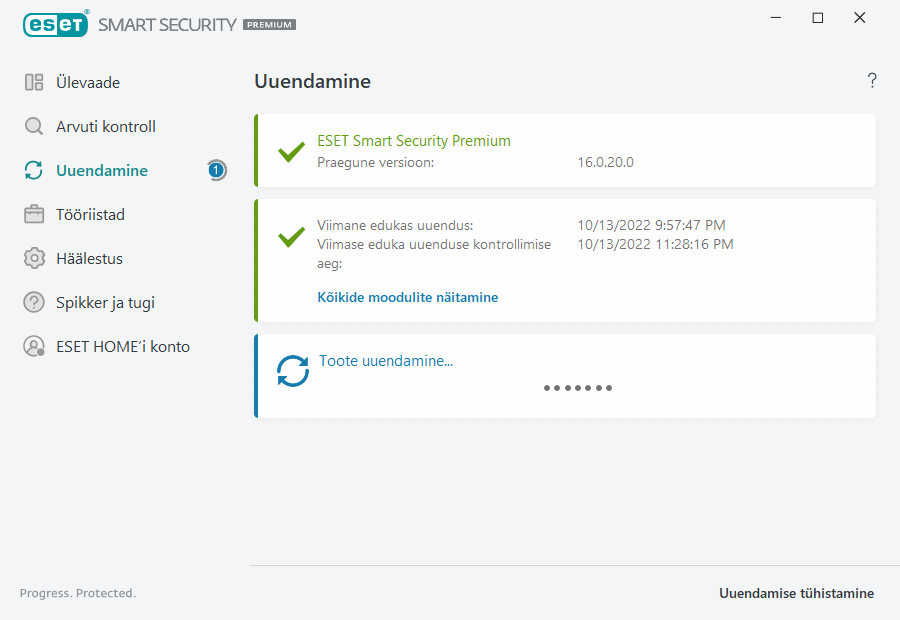
Task: Click the Spikker ja tugi question icon
Action: (x=34, y=303)
